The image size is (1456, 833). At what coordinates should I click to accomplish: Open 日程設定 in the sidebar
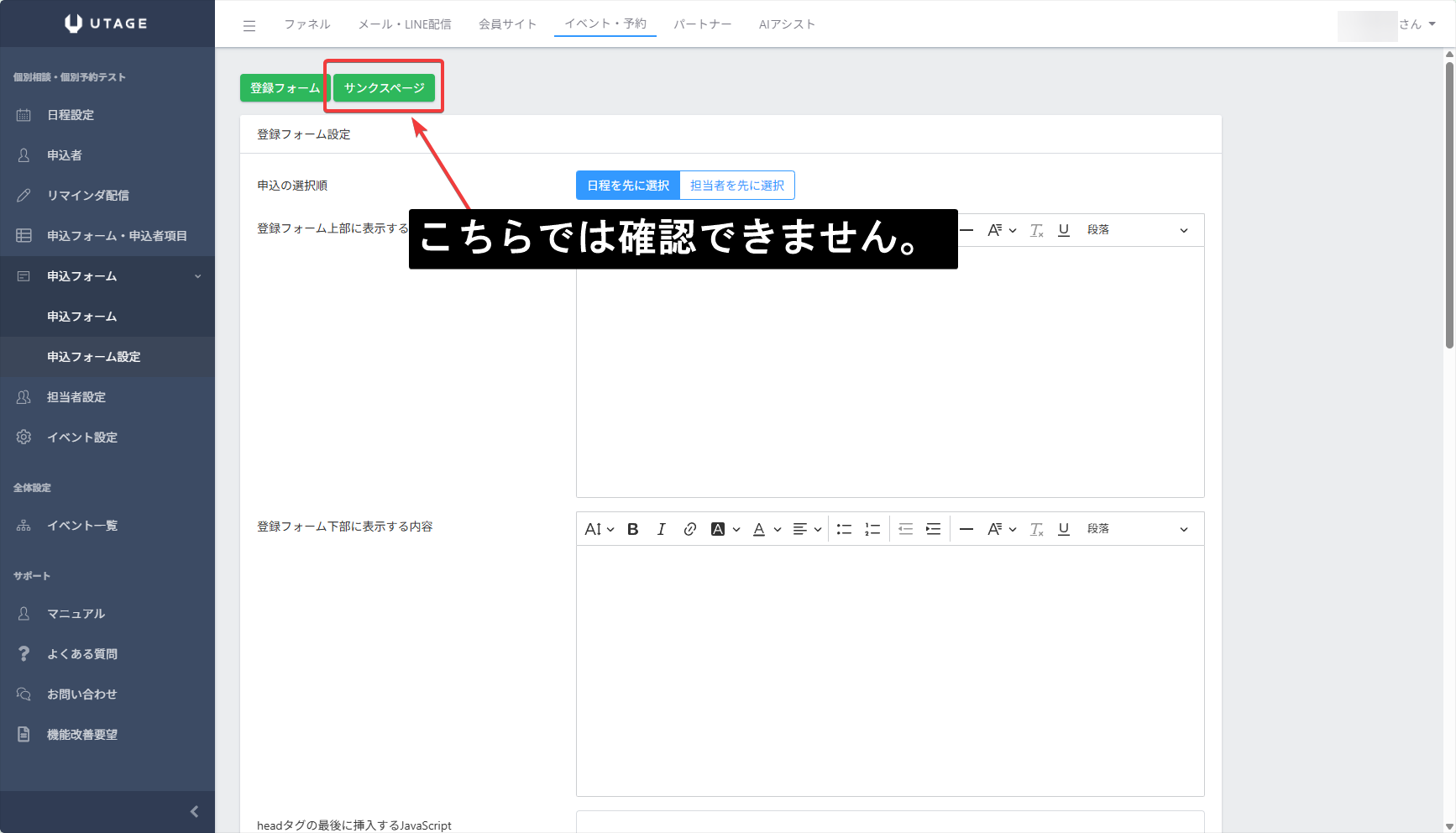click(x=107, y=115)
